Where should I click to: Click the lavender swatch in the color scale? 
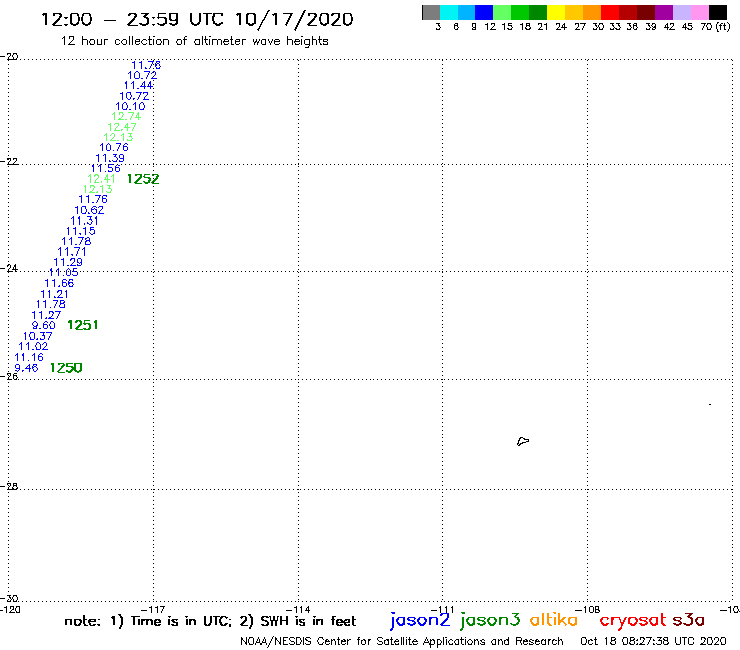tap(682, 12)
